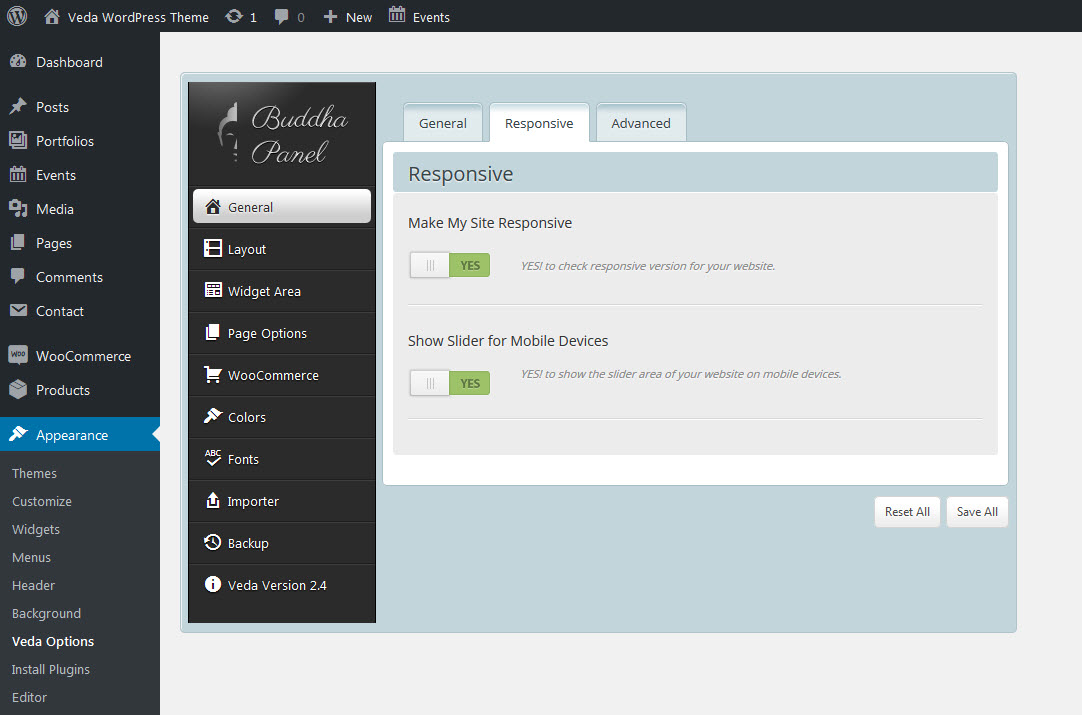Open the Customize submenu item
The image size is (1082, 715).
point(42,502)
